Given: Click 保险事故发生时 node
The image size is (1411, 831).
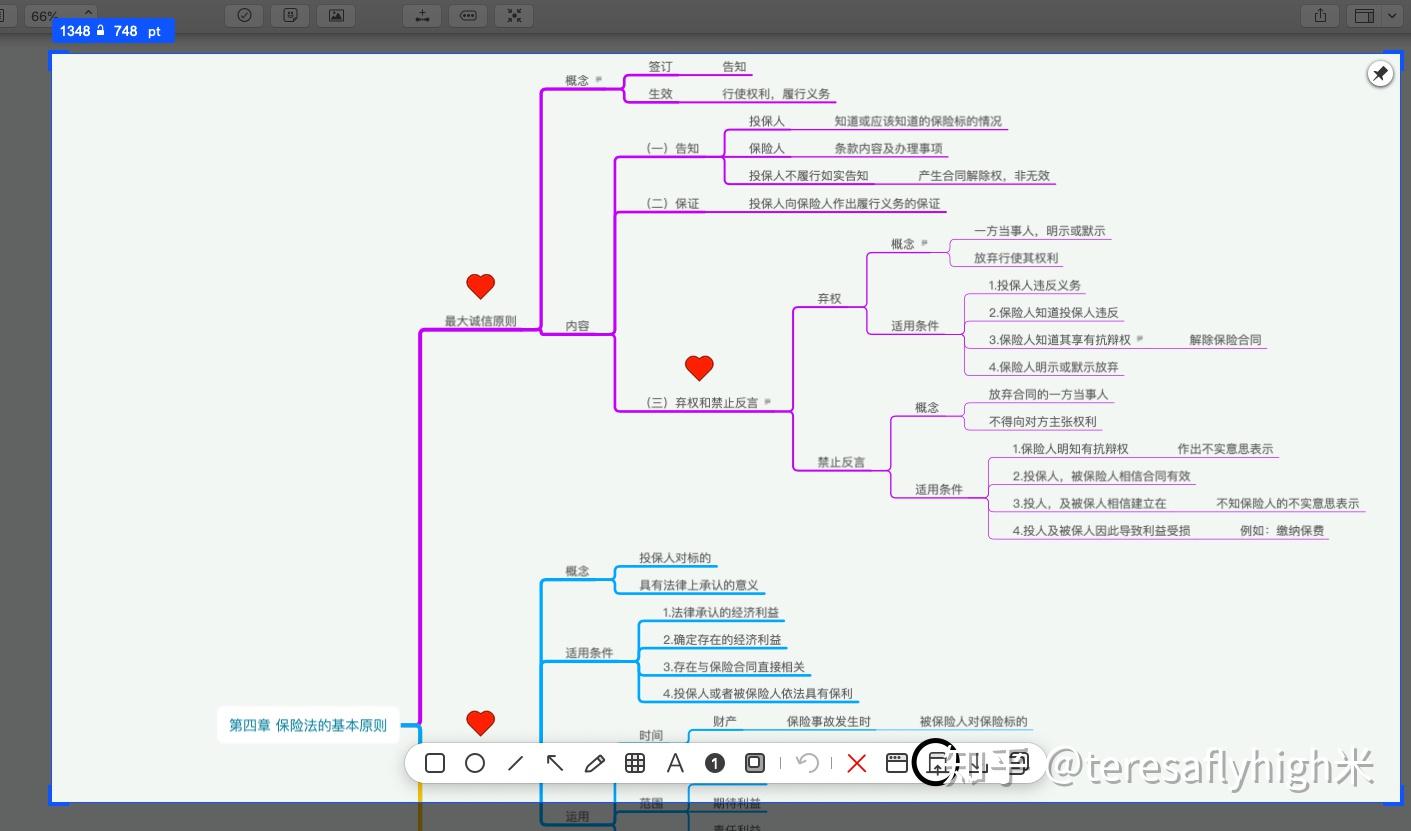Looking at the screenshot, I should (x=829, y=721).
